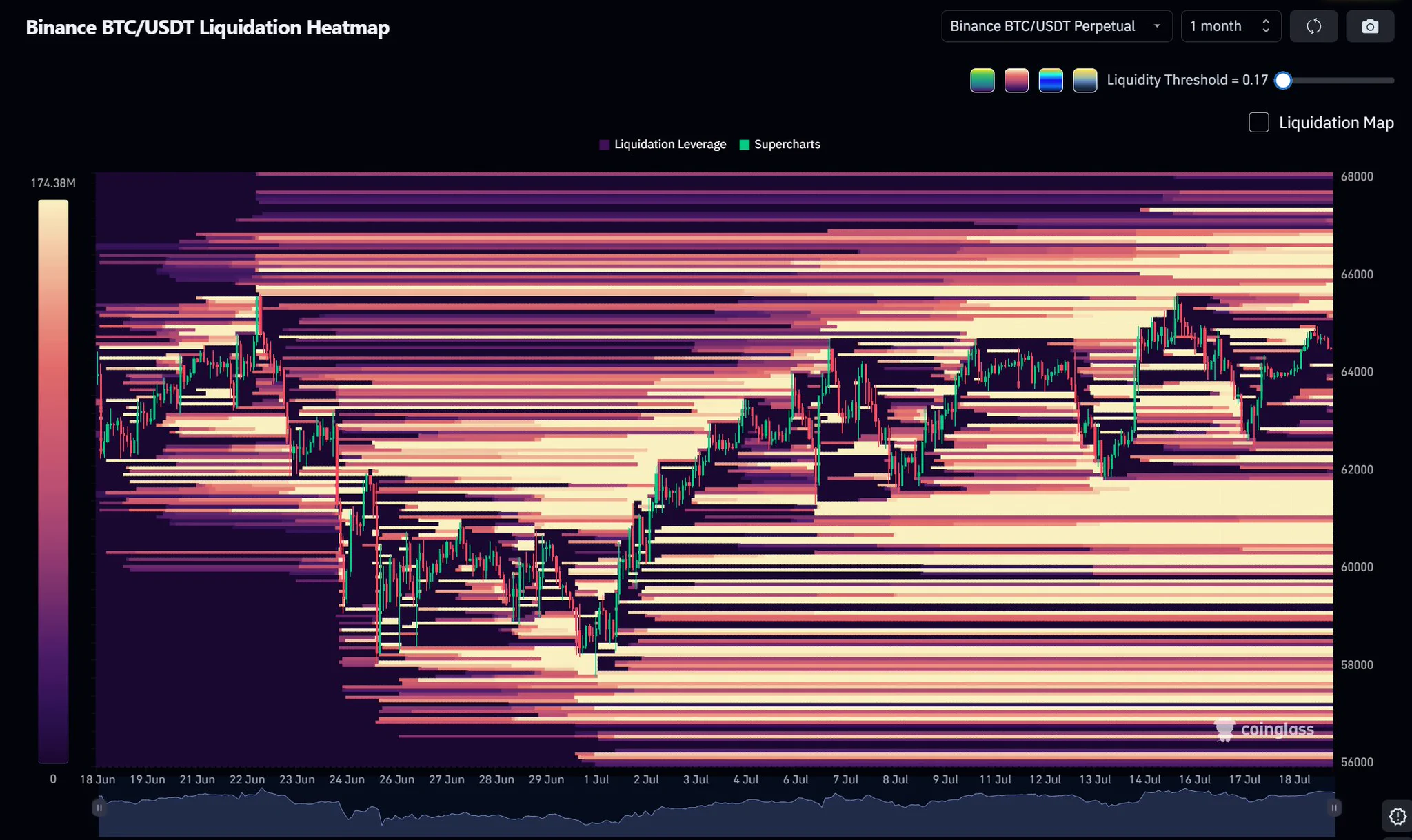Enable the Liquidation Map checkbox
Image resolution: width=1412 pixels, height=840 pixels.
pos(1259,122)
